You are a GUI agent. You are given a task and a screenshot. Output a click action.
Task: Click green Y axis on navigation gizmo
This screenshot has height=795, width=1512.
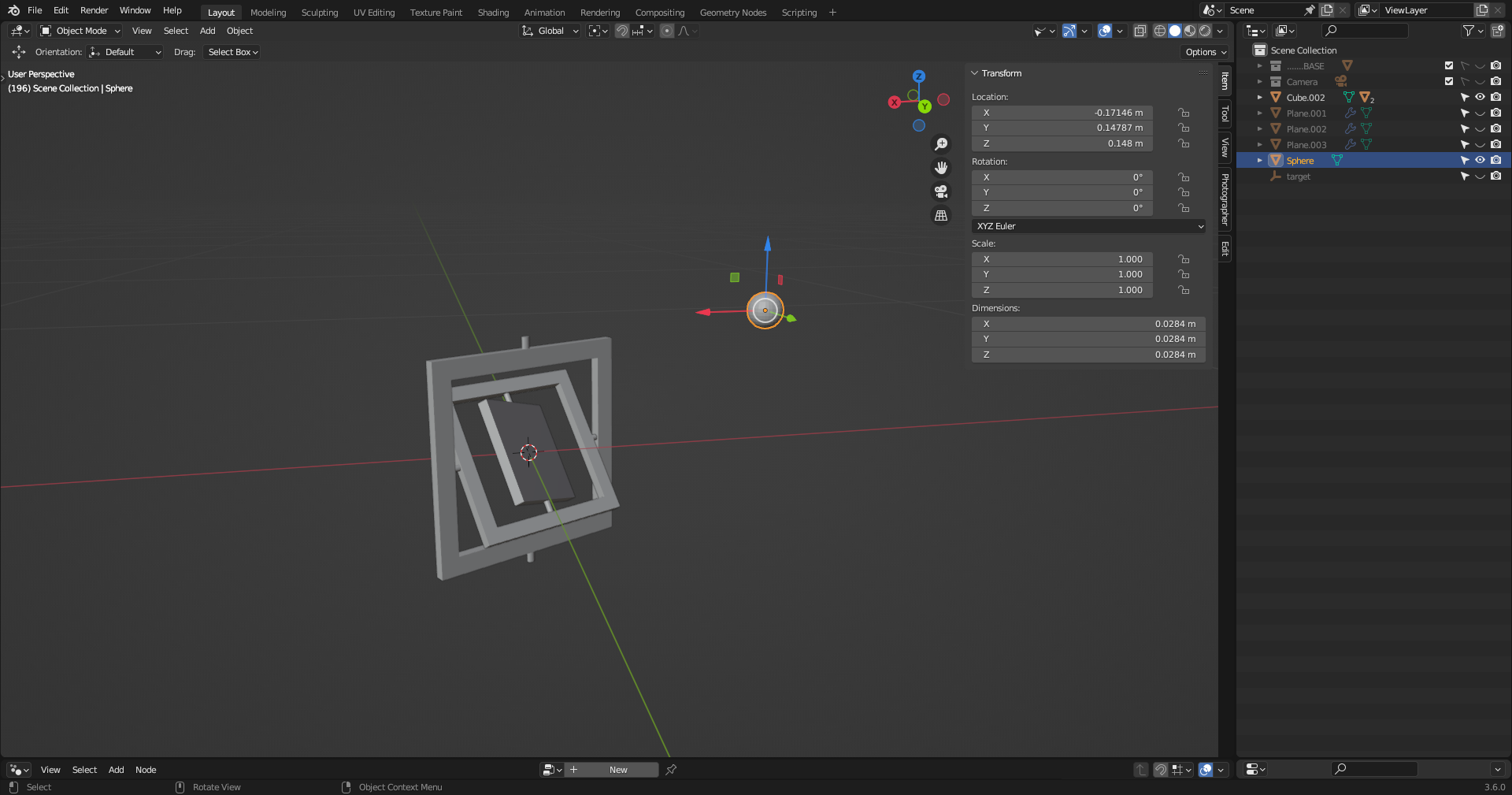[x=925, y=106]
